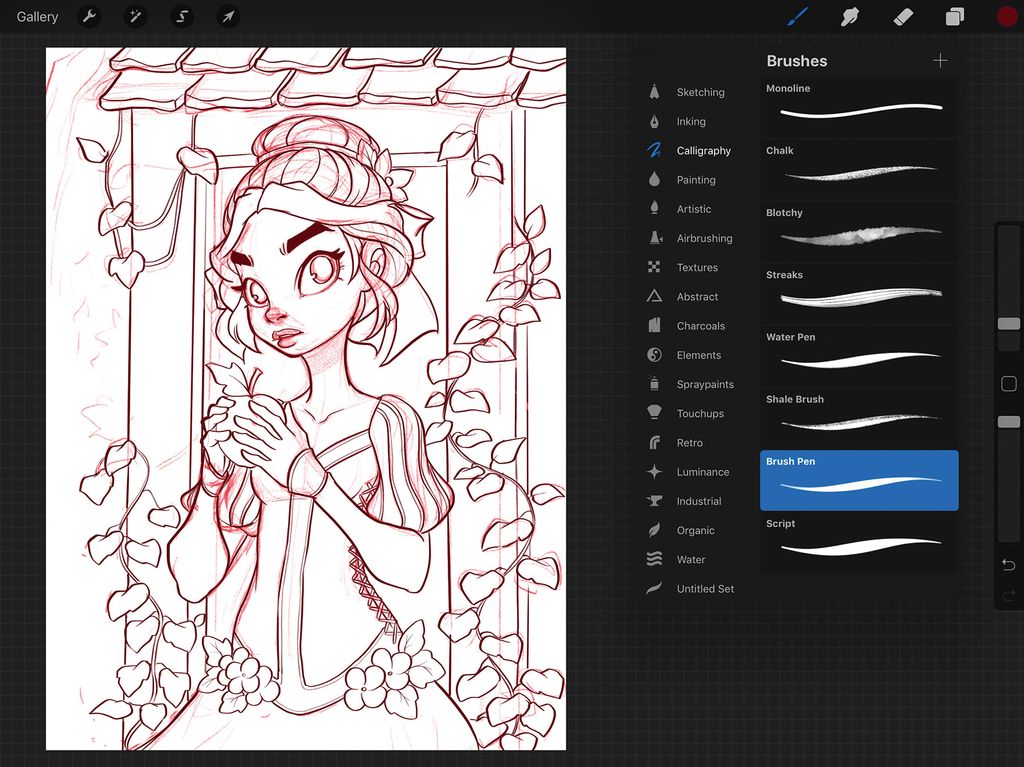Open the active color picker circle
1024x767 pixels.
pos(1006,16)
